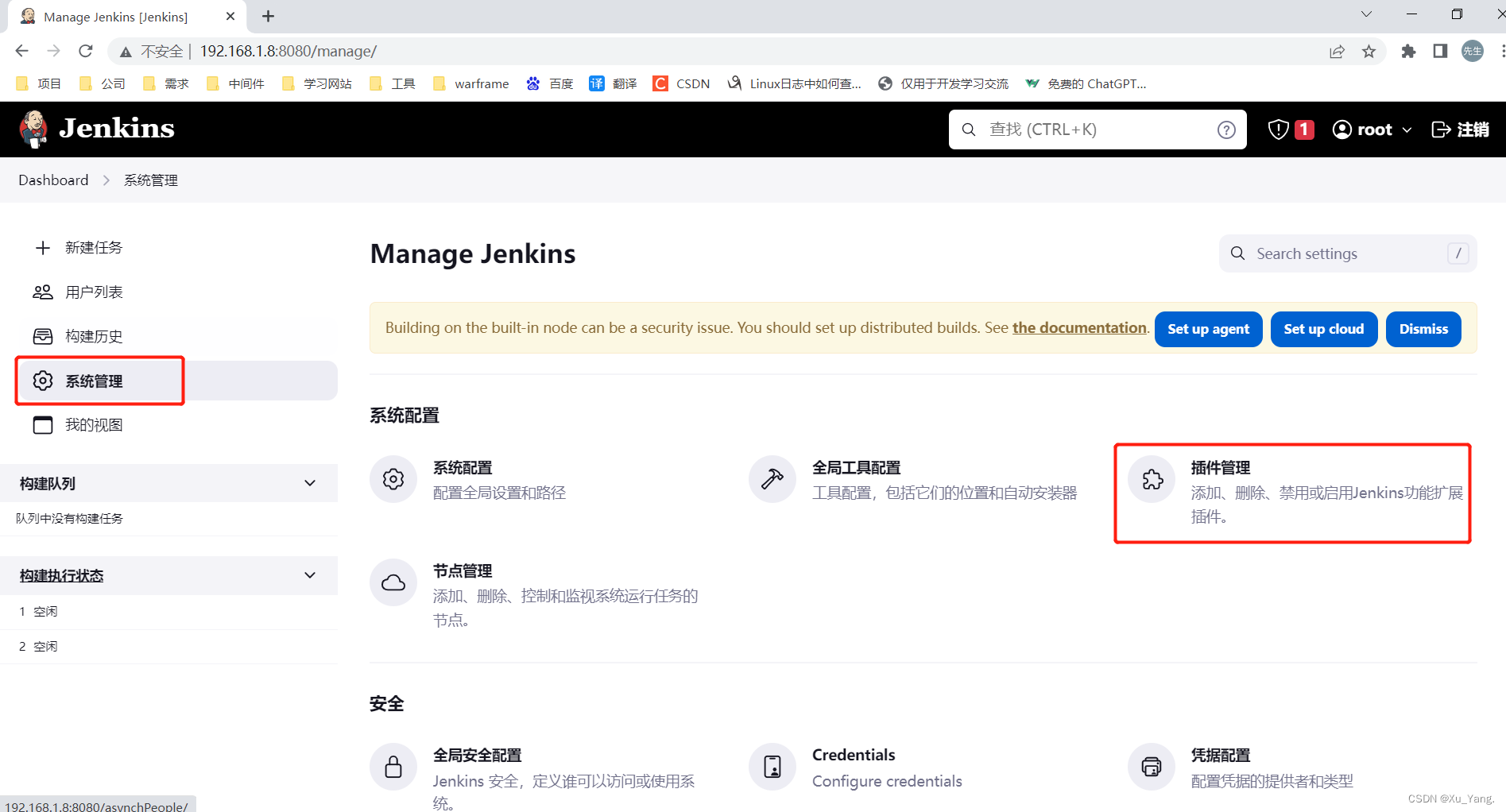The image size is (1506, 812).
Task: Click the 注销 logout button
Action: [1460, 130]
